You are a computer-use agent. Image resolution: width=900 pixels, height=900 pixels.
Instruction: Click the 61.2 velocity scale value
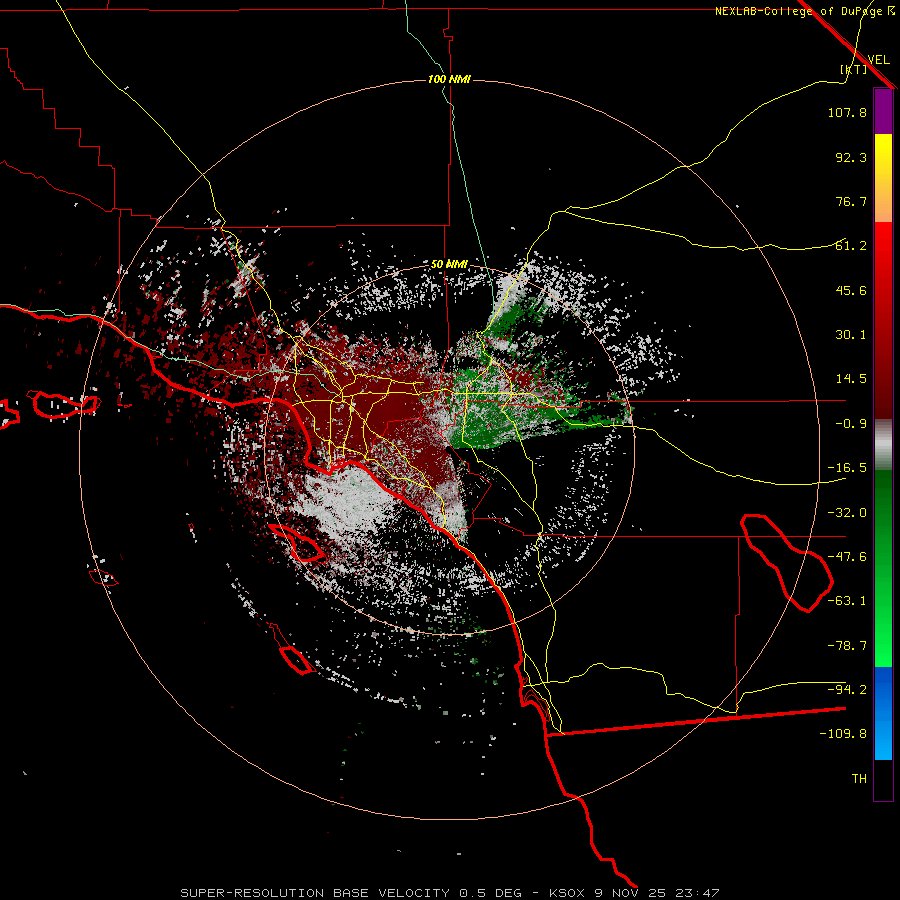coord(851,246)
